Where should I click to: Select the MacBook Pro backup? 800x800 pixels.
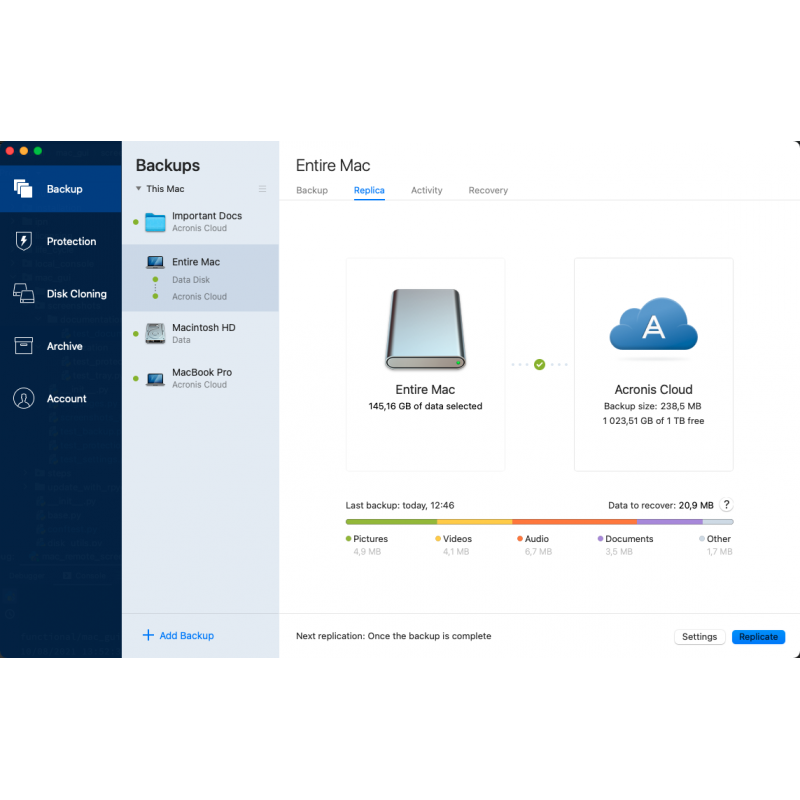pyautogui.click(x=200, y=377)
